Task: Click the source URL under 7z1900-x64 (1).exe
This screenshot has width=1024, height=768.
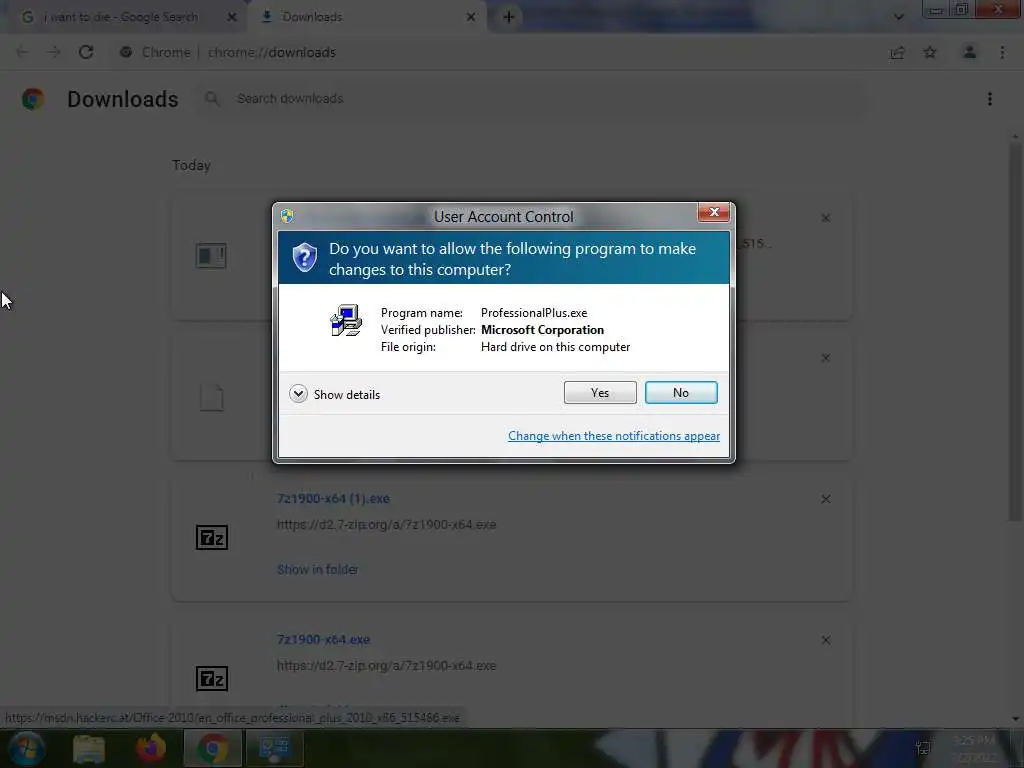Action: [386, 524]
